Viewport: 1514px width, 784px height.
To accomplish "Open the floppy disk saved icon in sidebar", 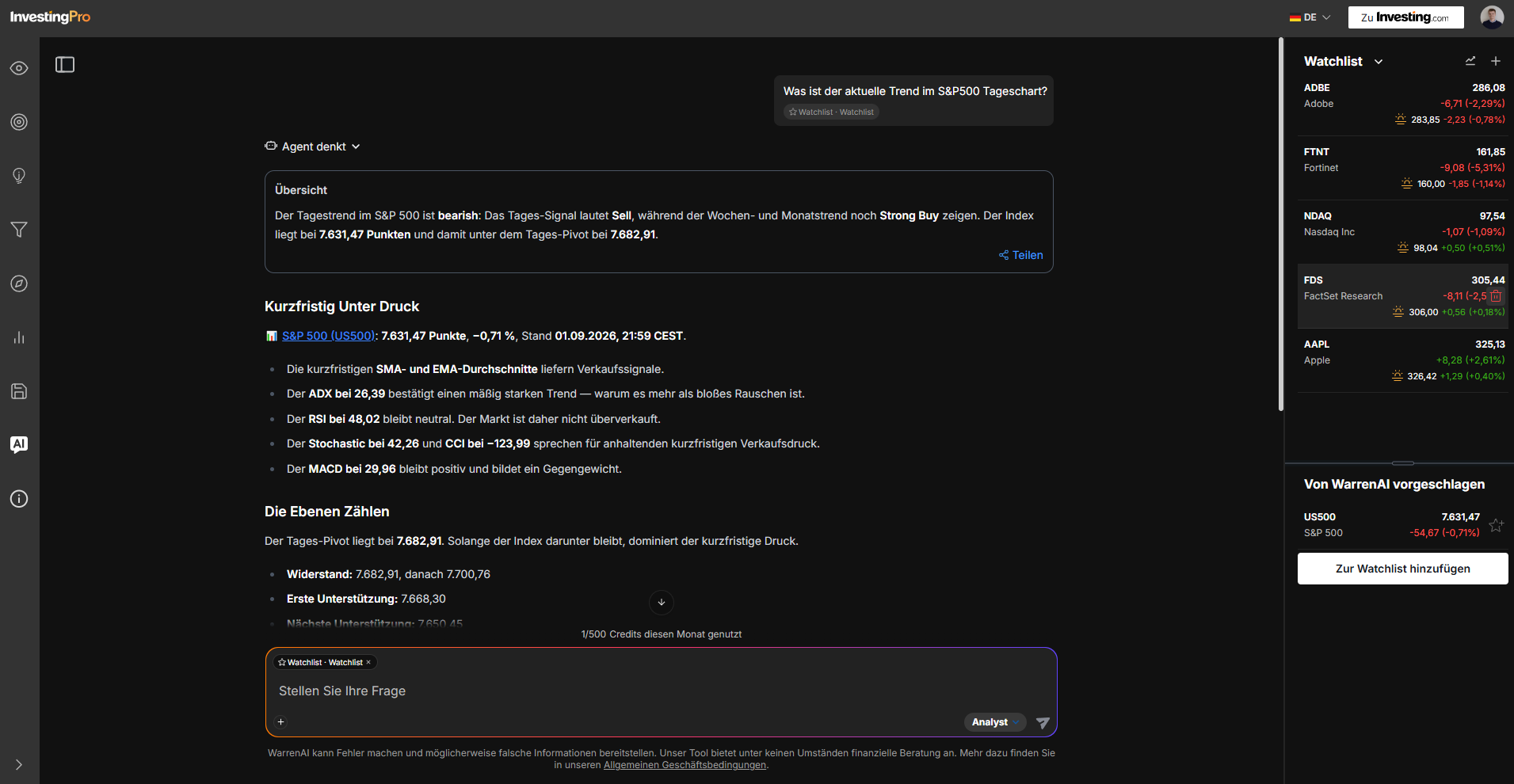I will click(19, 391).
